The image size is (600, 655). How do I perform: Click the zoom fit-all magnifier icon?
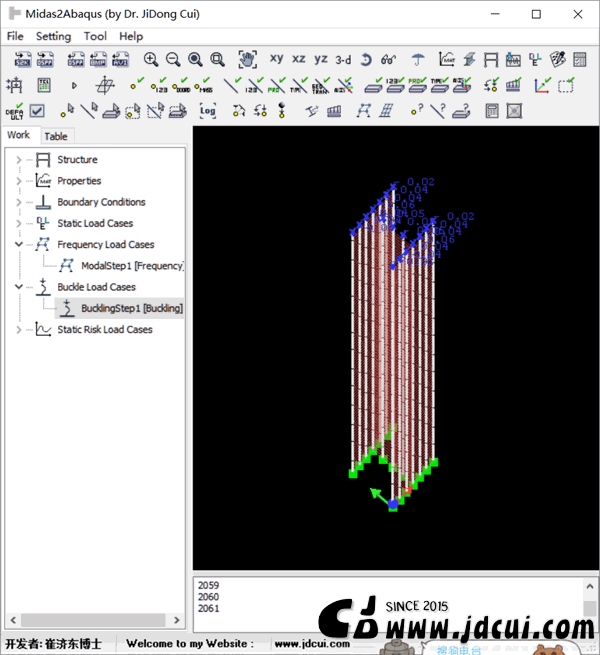[195, 59]
